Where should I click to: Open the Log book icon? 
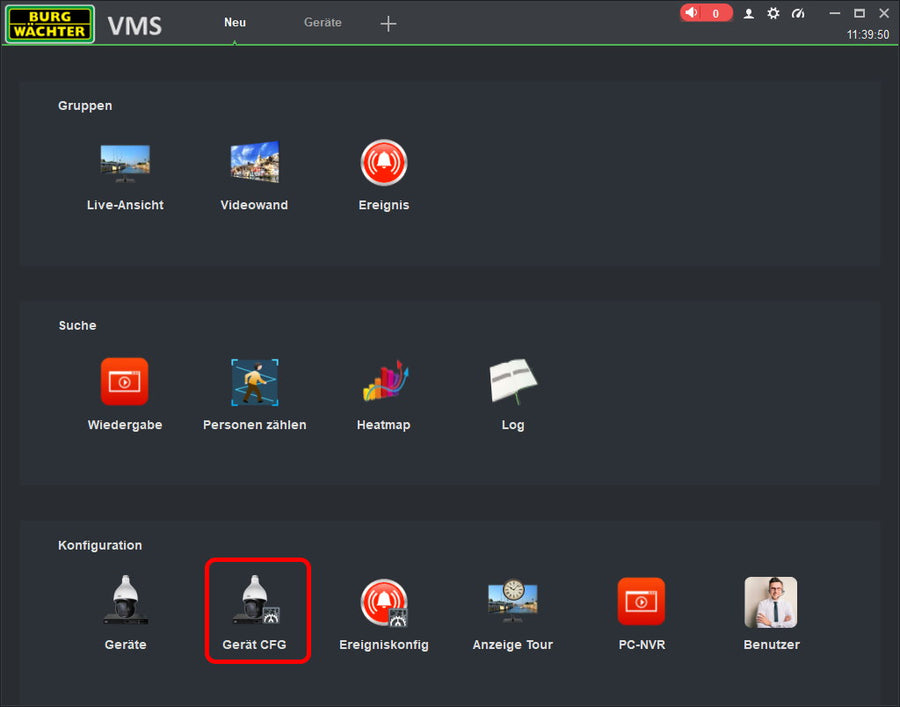pos(513,382)
